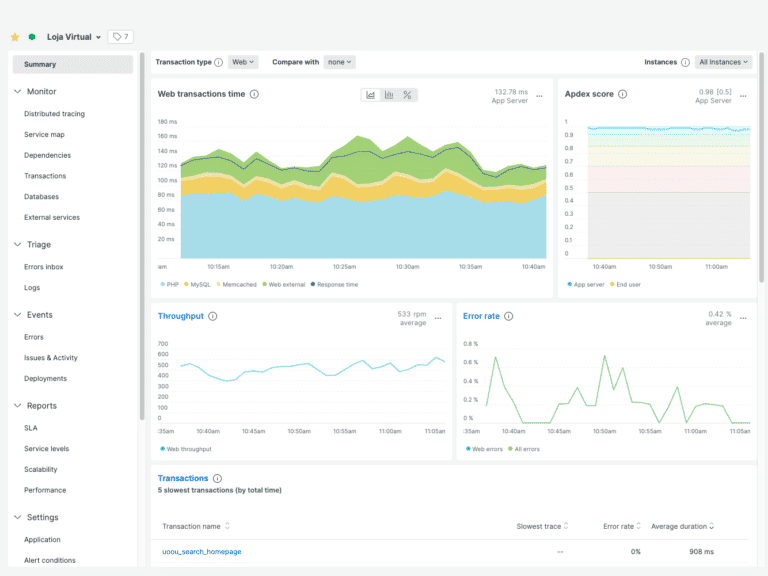
Task: Click the Transactions heading link
Action: pyautogui.click(x=183, y=479)
